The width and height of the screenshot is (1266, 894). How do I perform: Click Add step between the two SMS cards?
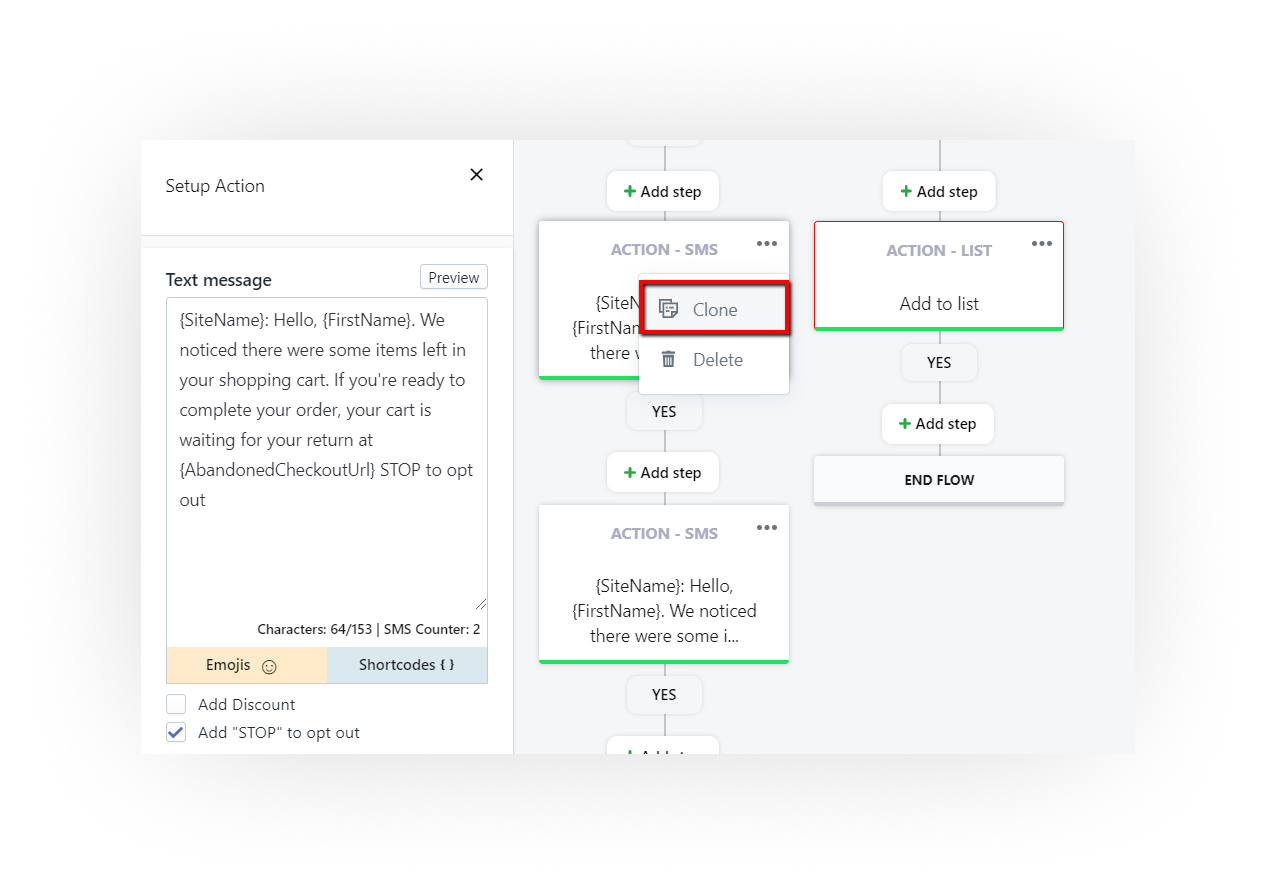[x=663, y=472]
